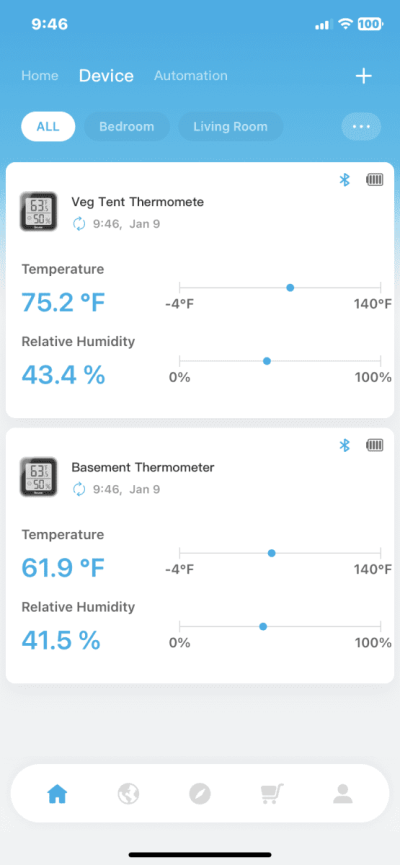This screenshot has width=400, height=865.
Task: Select the Living Room filter
Action: point(230,126)
